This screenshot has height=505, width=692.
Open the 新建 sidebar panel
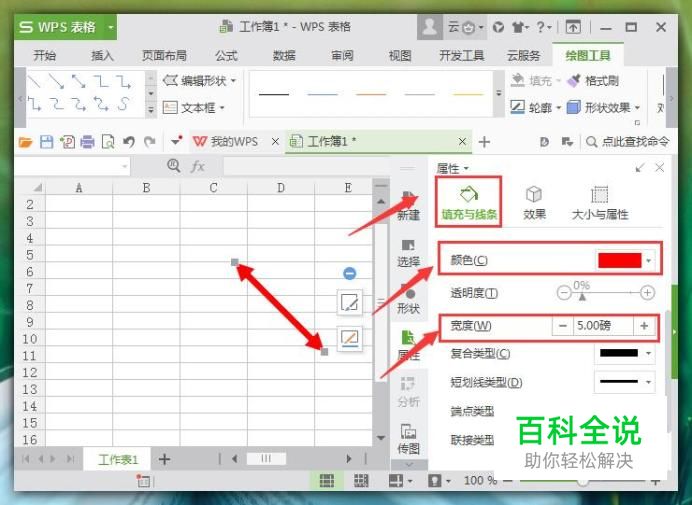point(408,206)
